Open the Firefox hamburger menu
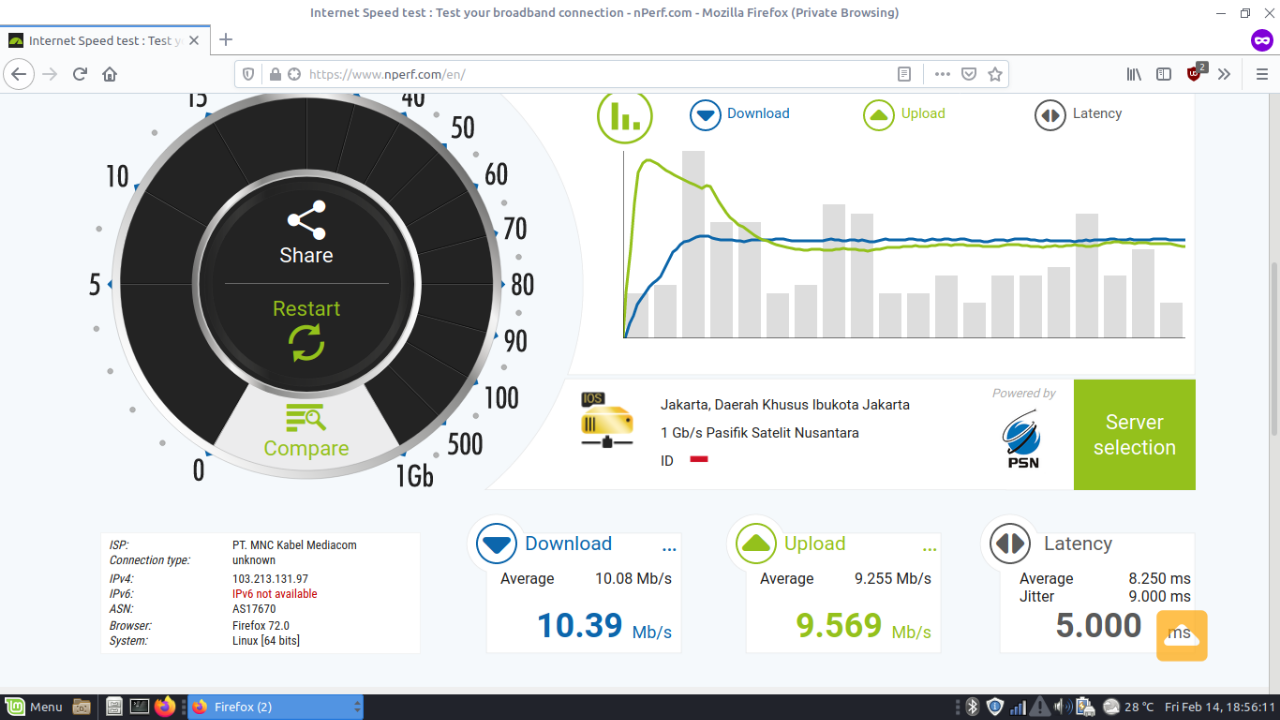This screenshot has height=720, width=1280. [x=1262, y=74]
